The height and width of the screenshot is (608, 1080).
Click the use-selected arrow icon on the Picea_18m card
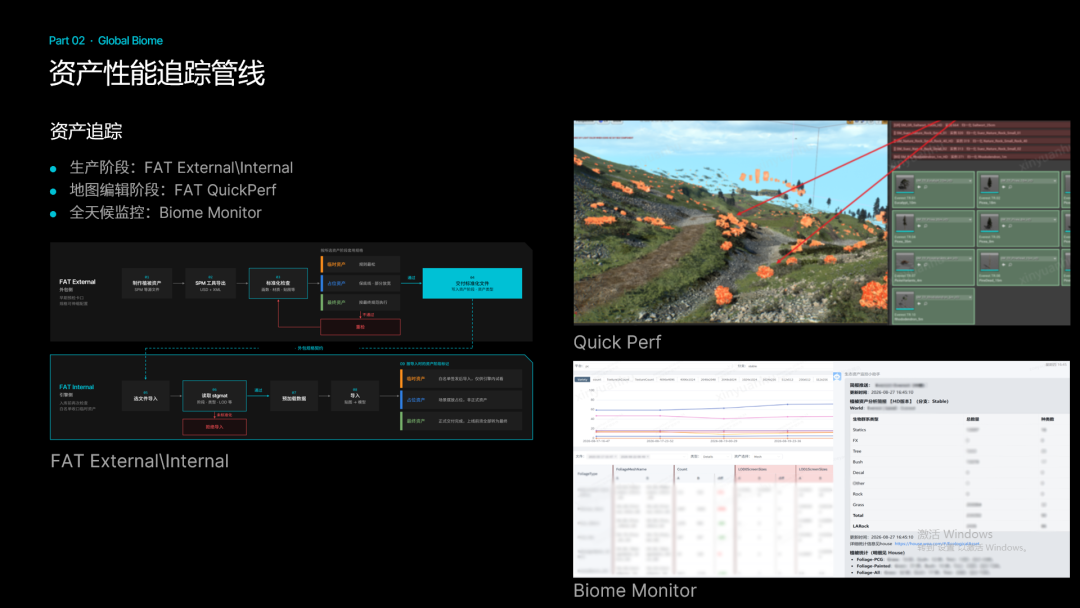pyautogui.click(x=1004, y=187)
